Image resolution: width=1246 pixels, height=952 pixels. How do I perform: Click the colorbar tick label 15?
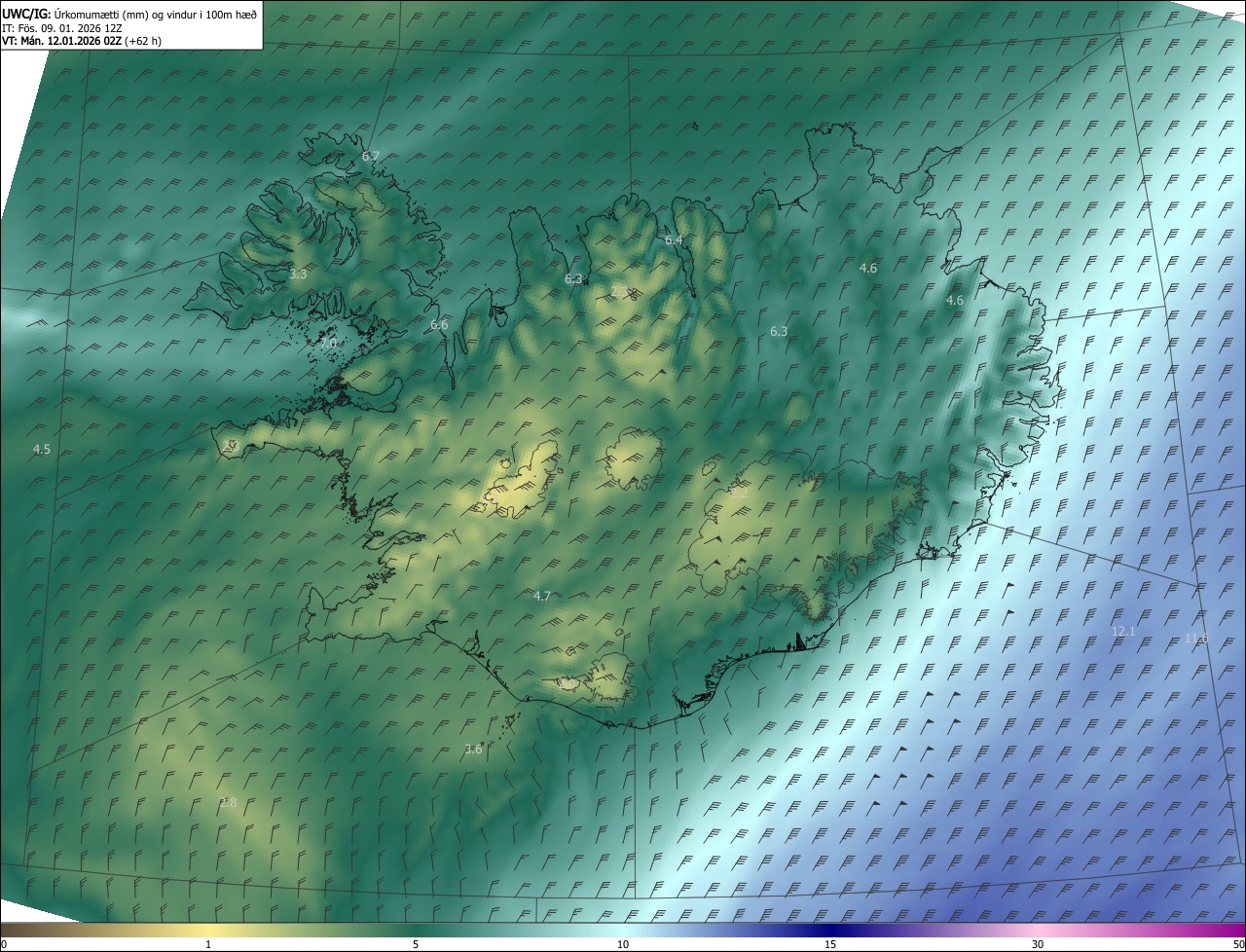coord(830,944)
